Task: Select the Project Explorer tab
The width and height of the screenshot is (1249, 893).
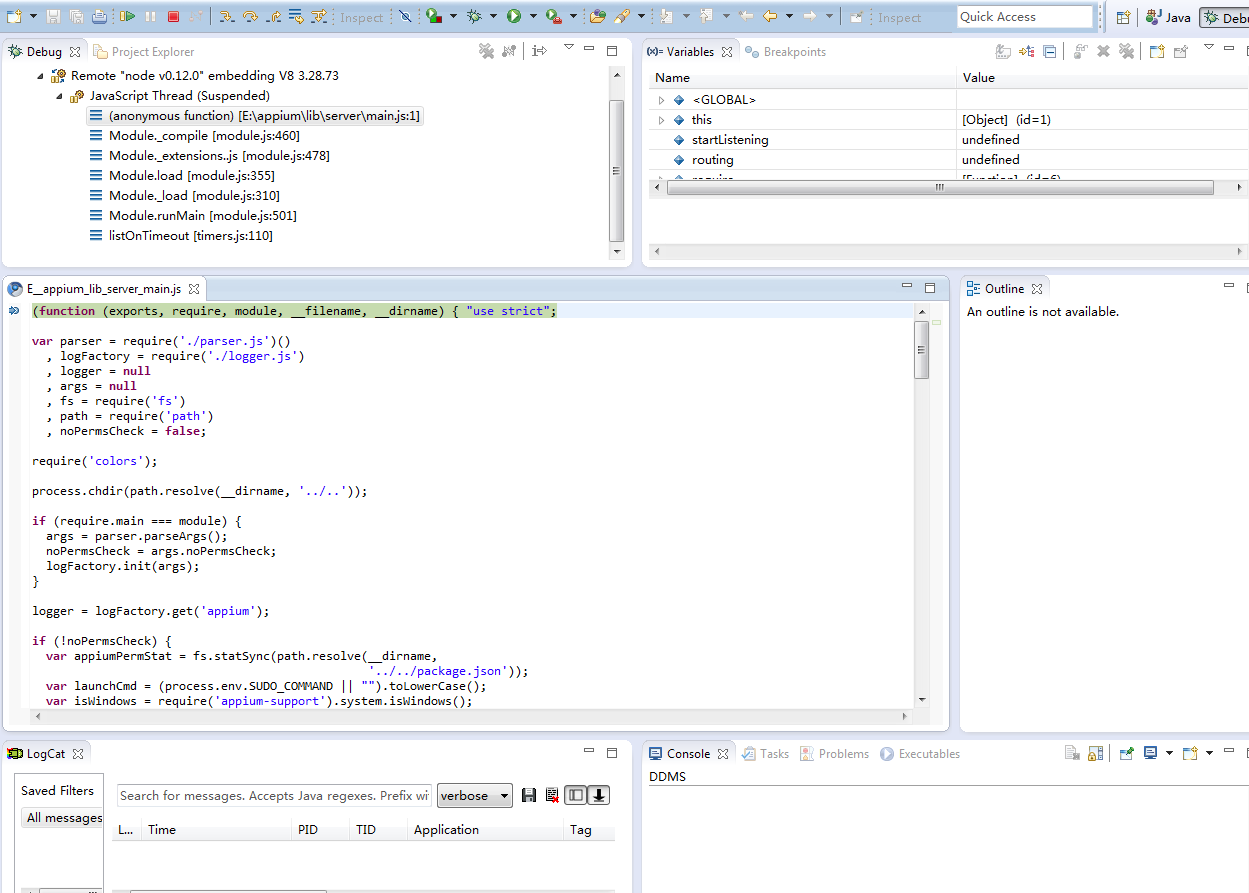Action: click(x=144, y=51)
